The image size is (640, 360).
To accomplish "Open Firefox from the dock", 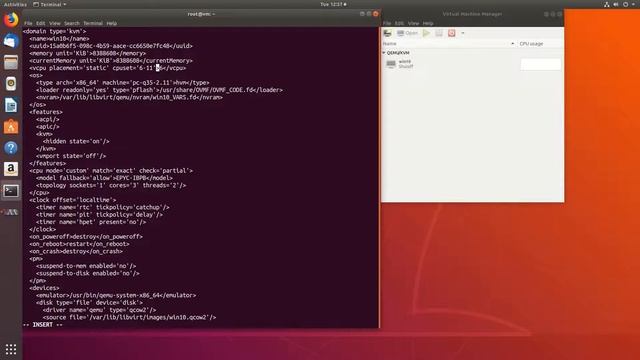I will [11, 20].
